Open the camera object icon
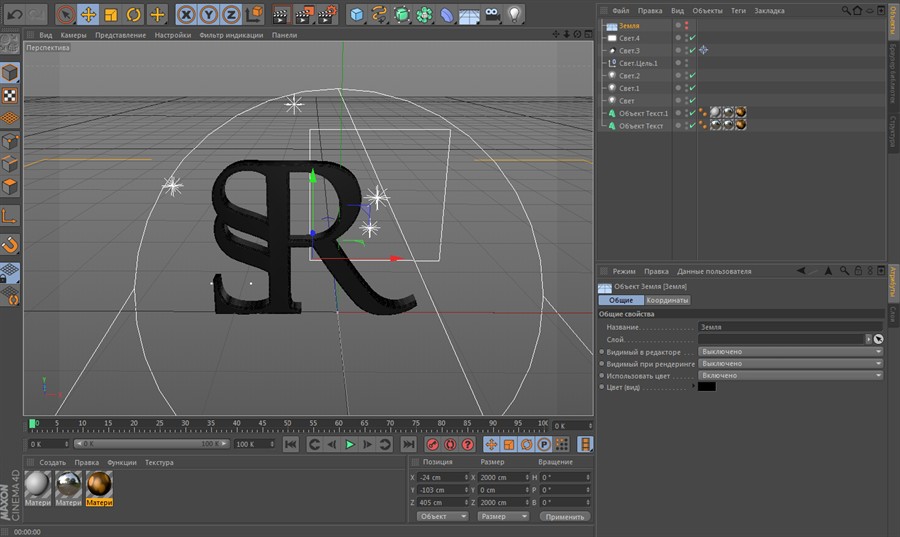This screenshot has height=537, width=900. 492,14
